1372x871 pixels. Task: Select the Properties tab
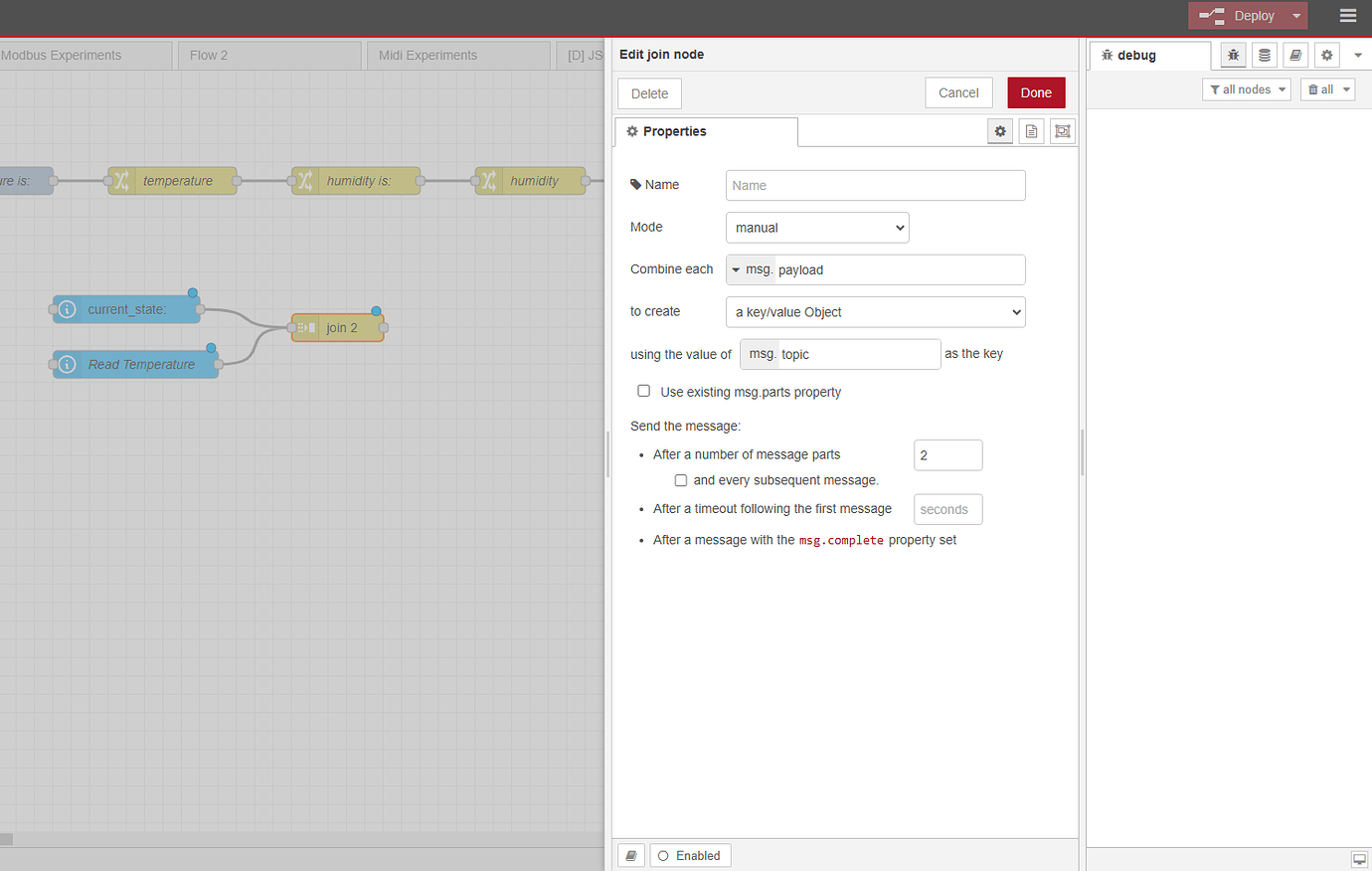pyautogui.click(x=706, y=132)
